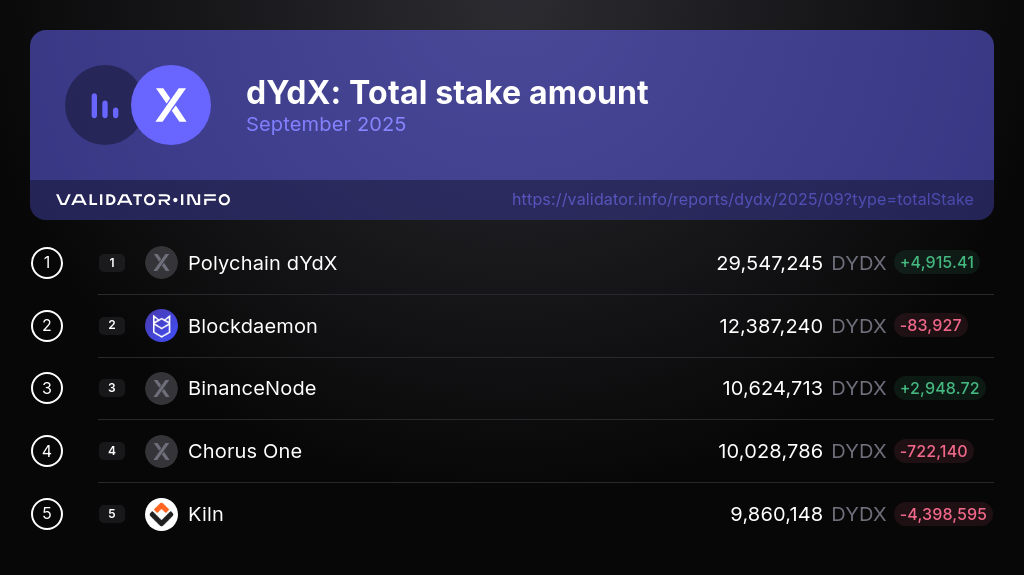This screenshot has width=1024, height=575.
Task: Select the Blockdaemon validator name
Action: [252, 326]
